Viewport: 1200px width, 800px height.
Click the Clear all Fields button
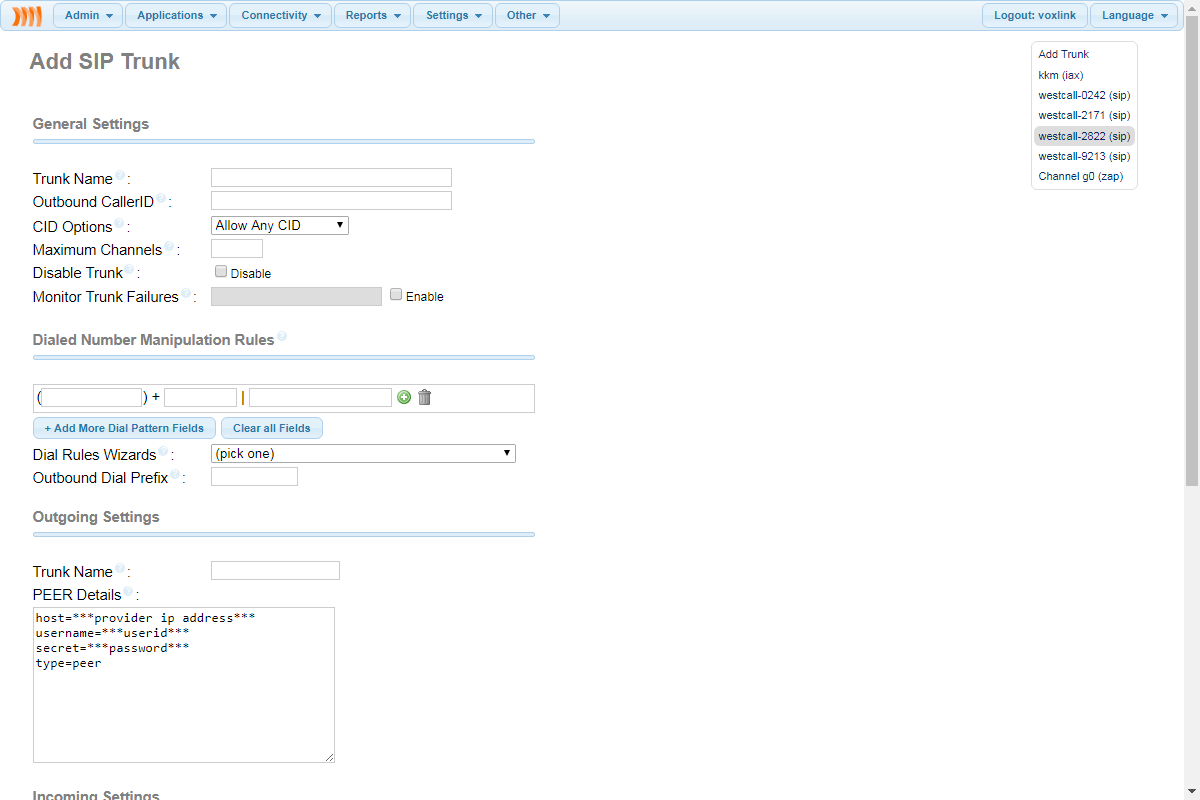271,428
